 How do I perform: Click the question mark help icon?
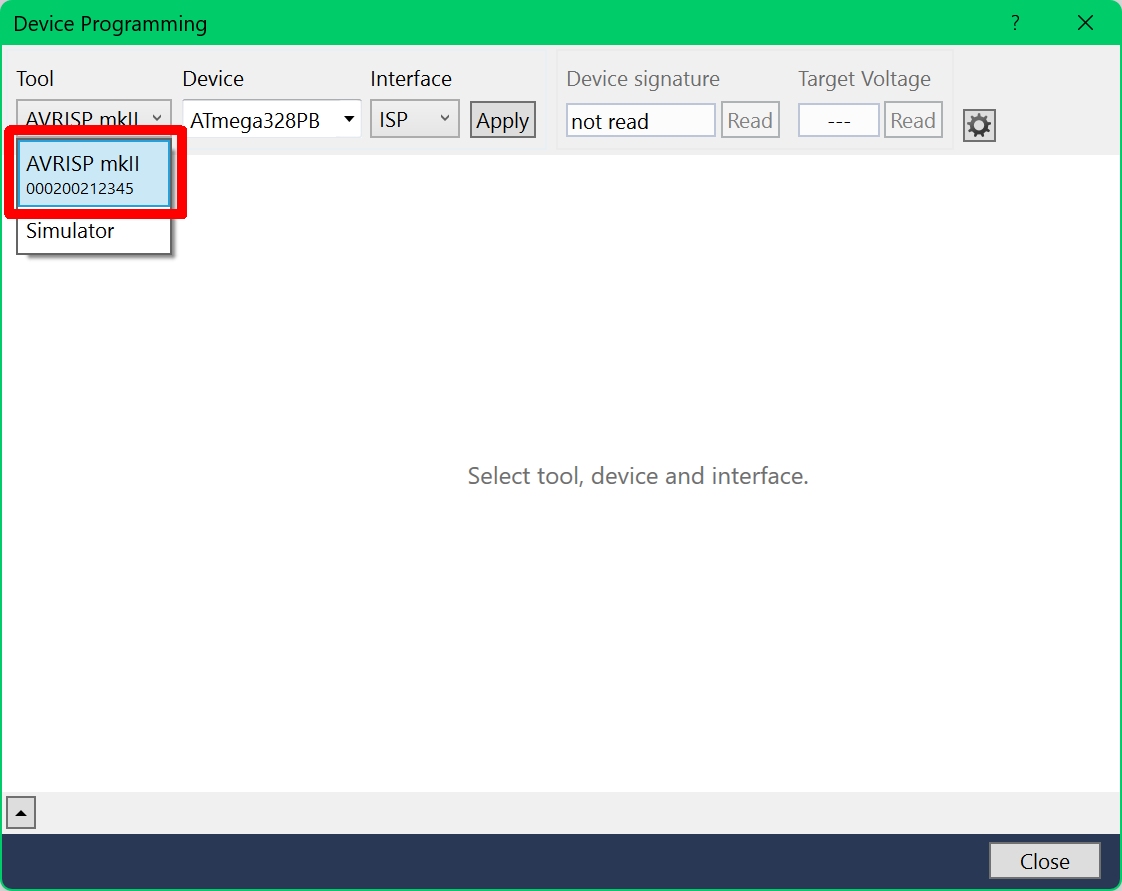pyautogui.click(x=1015, y=23)
